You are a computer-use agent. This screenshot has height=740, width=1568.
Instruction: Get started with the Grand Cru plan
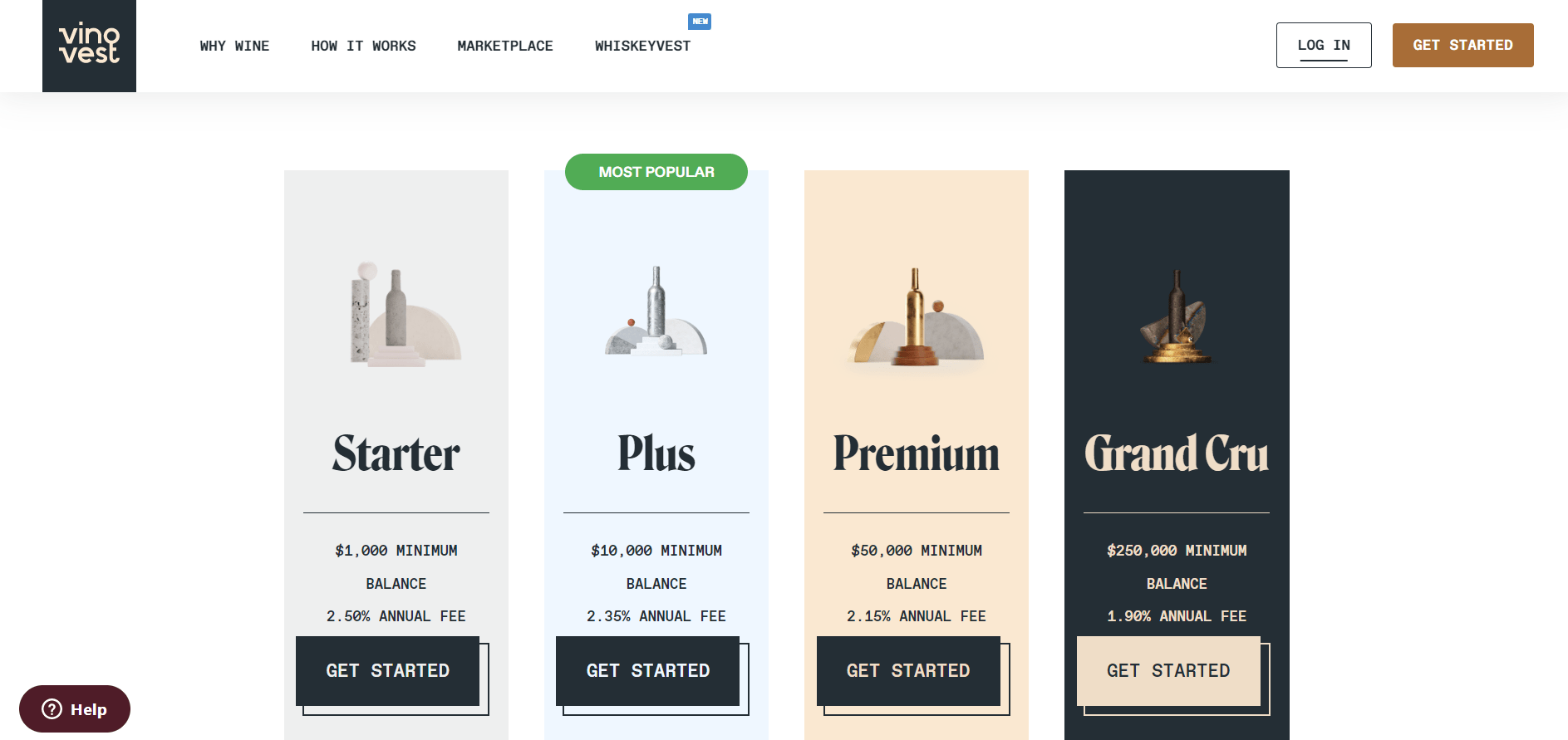pyautogui.click(x=1168, y=671)
